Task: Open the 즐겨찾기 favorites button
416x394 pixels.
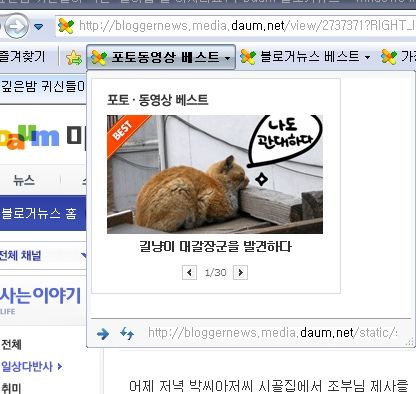Action: tap(23, 57)
